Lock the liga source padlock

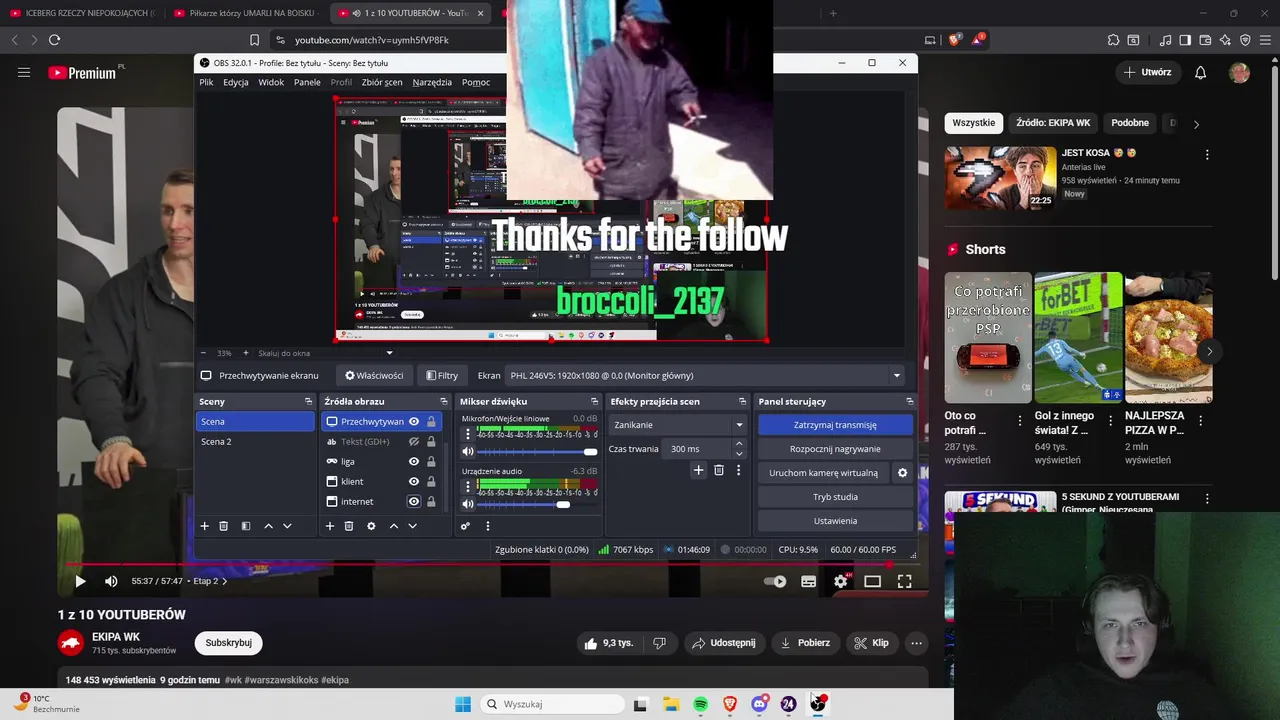pyautogui.click(x=431, y=462)
